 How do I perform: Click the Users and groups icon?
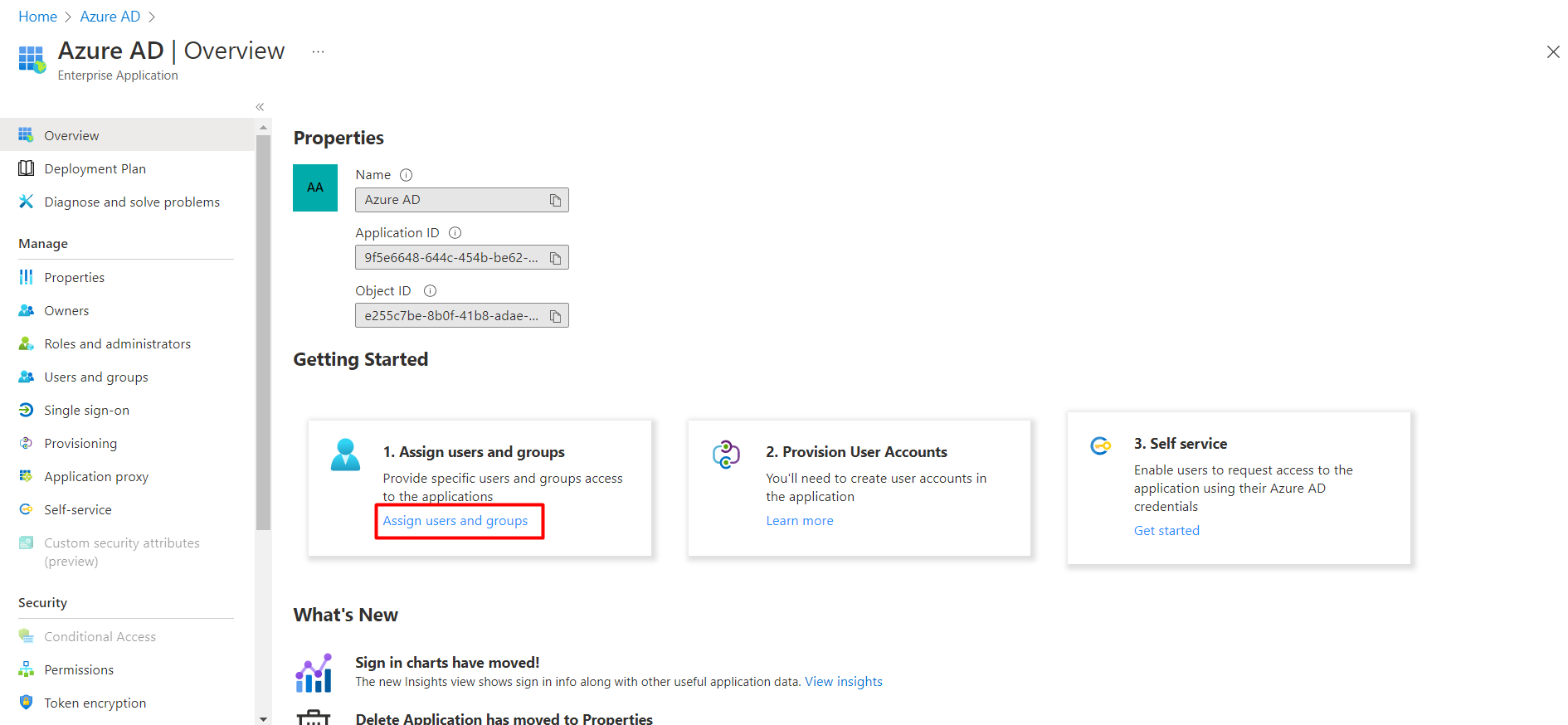tap(26, 377)
